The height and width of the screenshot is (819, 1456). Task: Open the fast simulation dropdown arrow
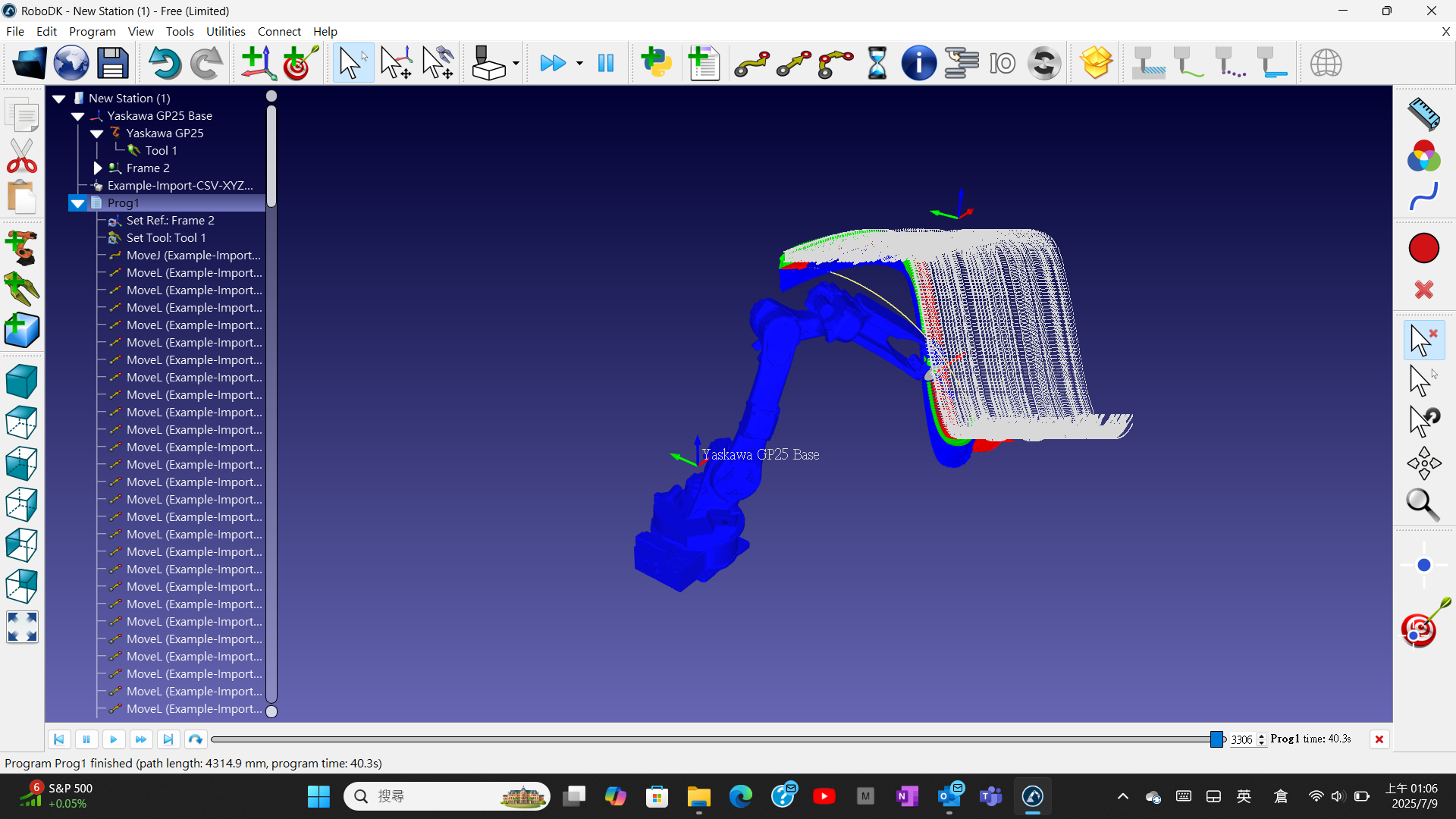pyautogui.click(x=579, y=63)
